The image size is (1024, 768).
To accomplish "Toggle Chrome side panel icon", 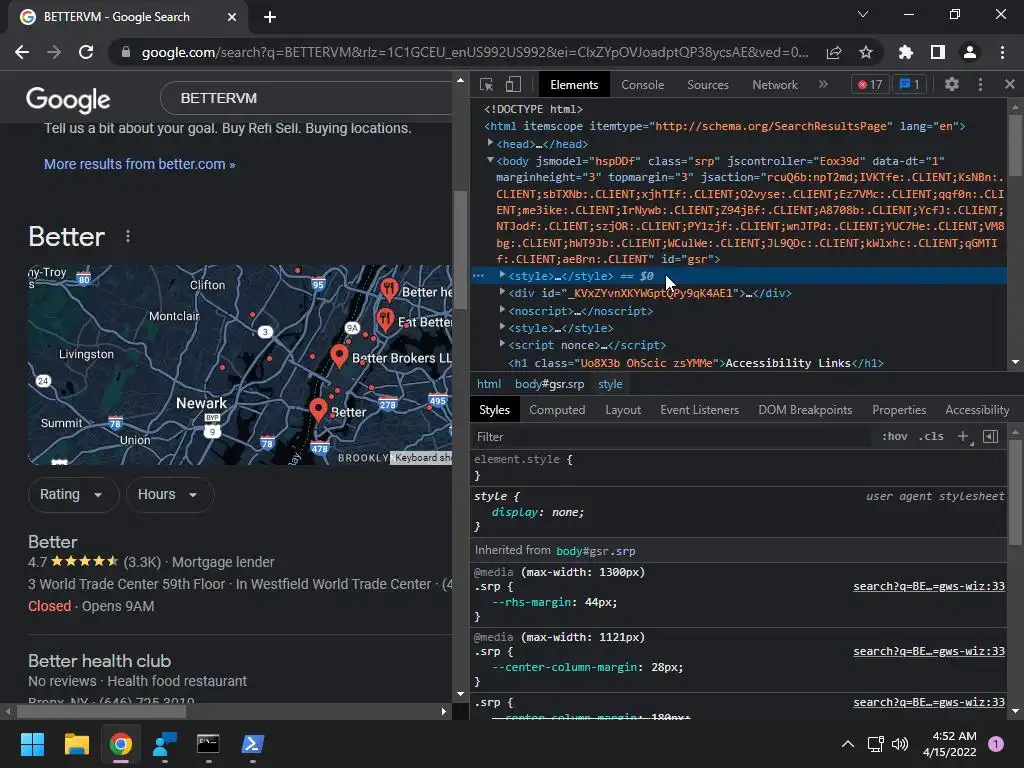I will point(938,53).
